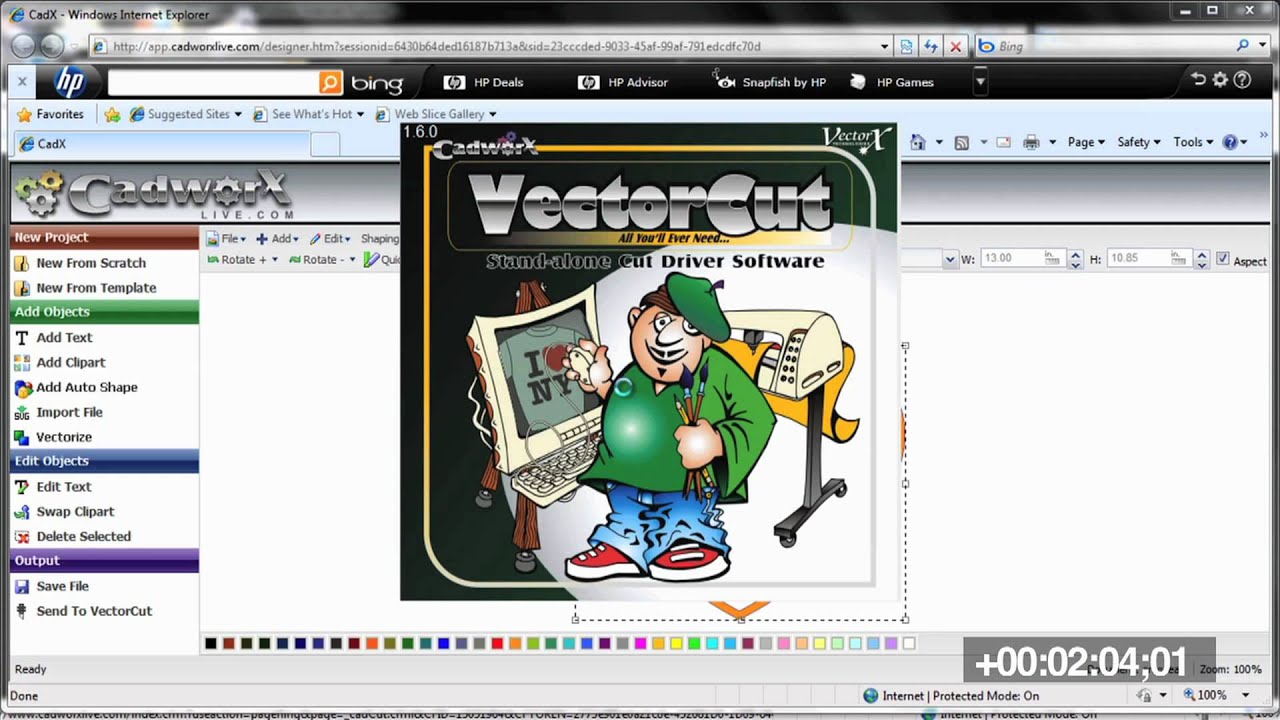Screen dimensions: 1280x720
Task: Pick the magenta color swatch
Action: click(x=640, y=643)
